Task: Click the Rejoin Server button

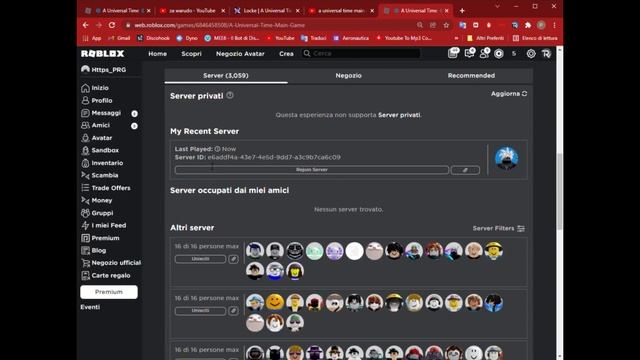Action: (x=312, y=170)
